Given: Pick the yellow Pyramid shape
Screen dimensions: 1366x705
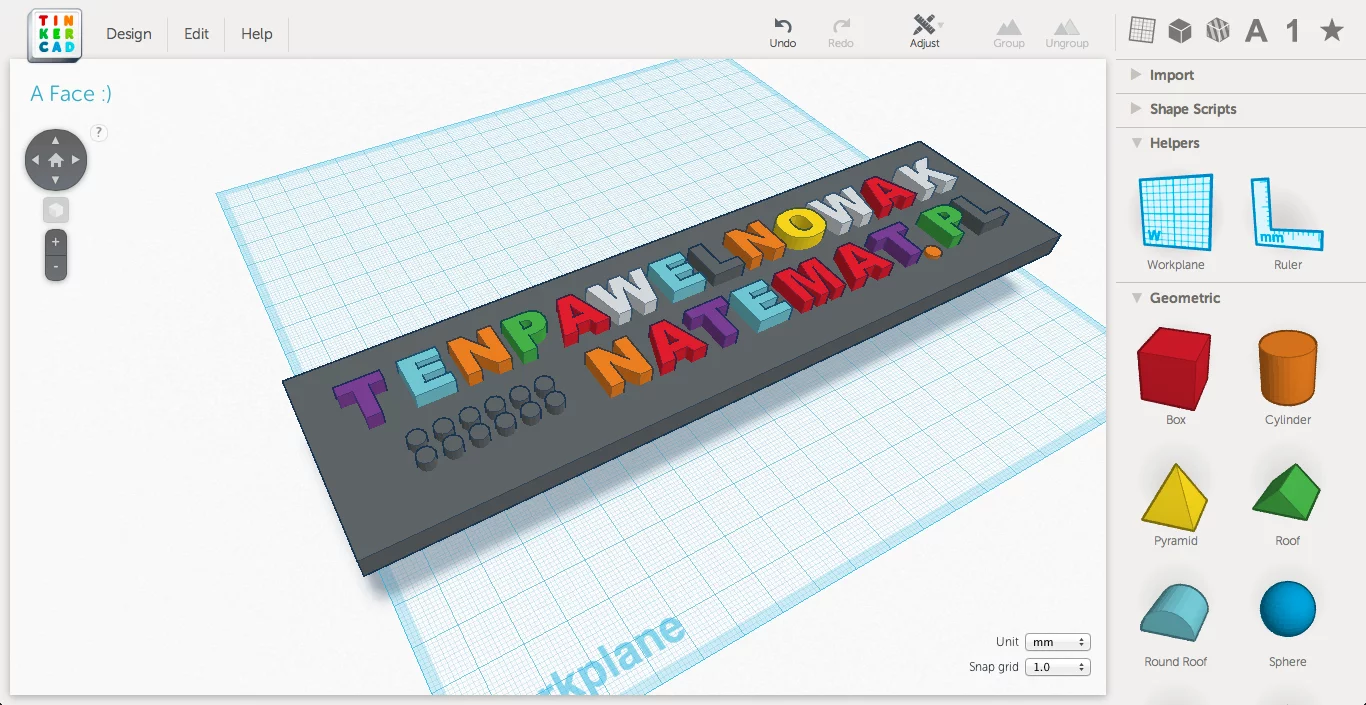Looking at the screenshot, I should click(x=1176, y=503).
